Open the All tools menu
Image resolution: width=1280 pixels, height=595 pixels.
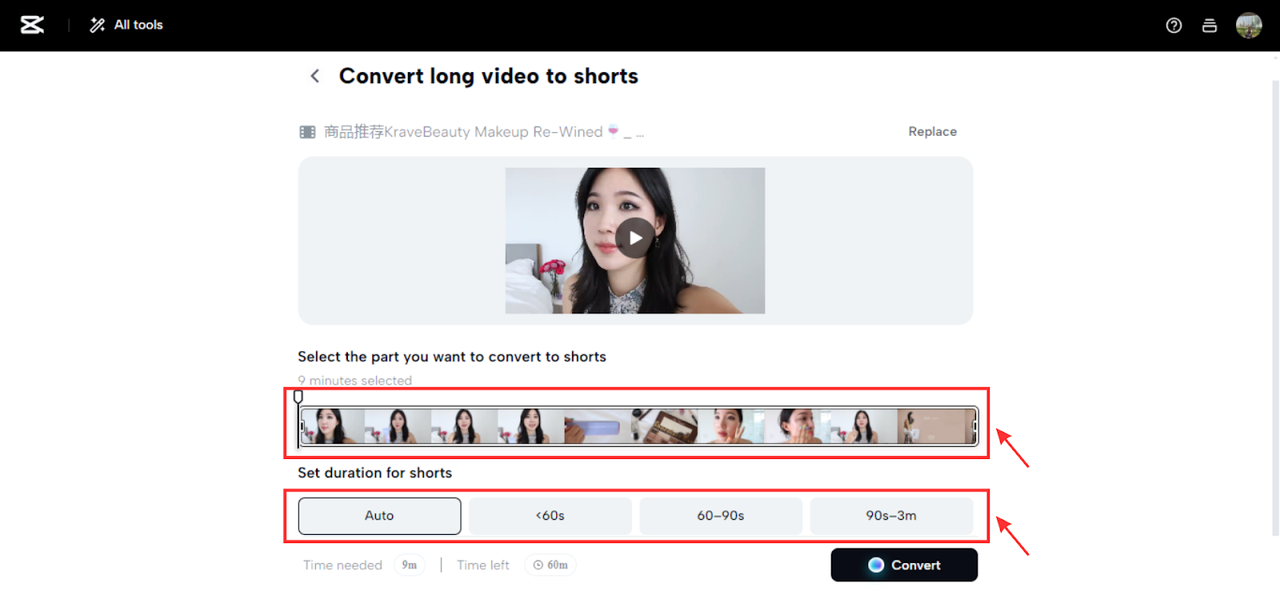pyautogui.click(x=126, y=25)
